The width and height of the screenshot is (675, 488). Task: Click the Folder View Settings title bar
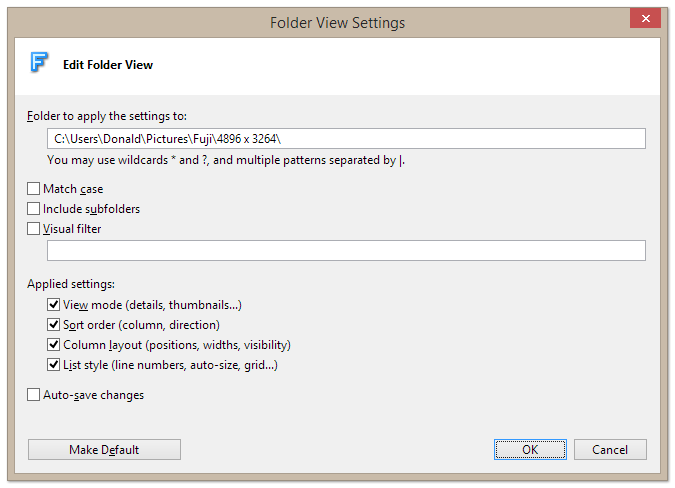click(x=337, y=22)
